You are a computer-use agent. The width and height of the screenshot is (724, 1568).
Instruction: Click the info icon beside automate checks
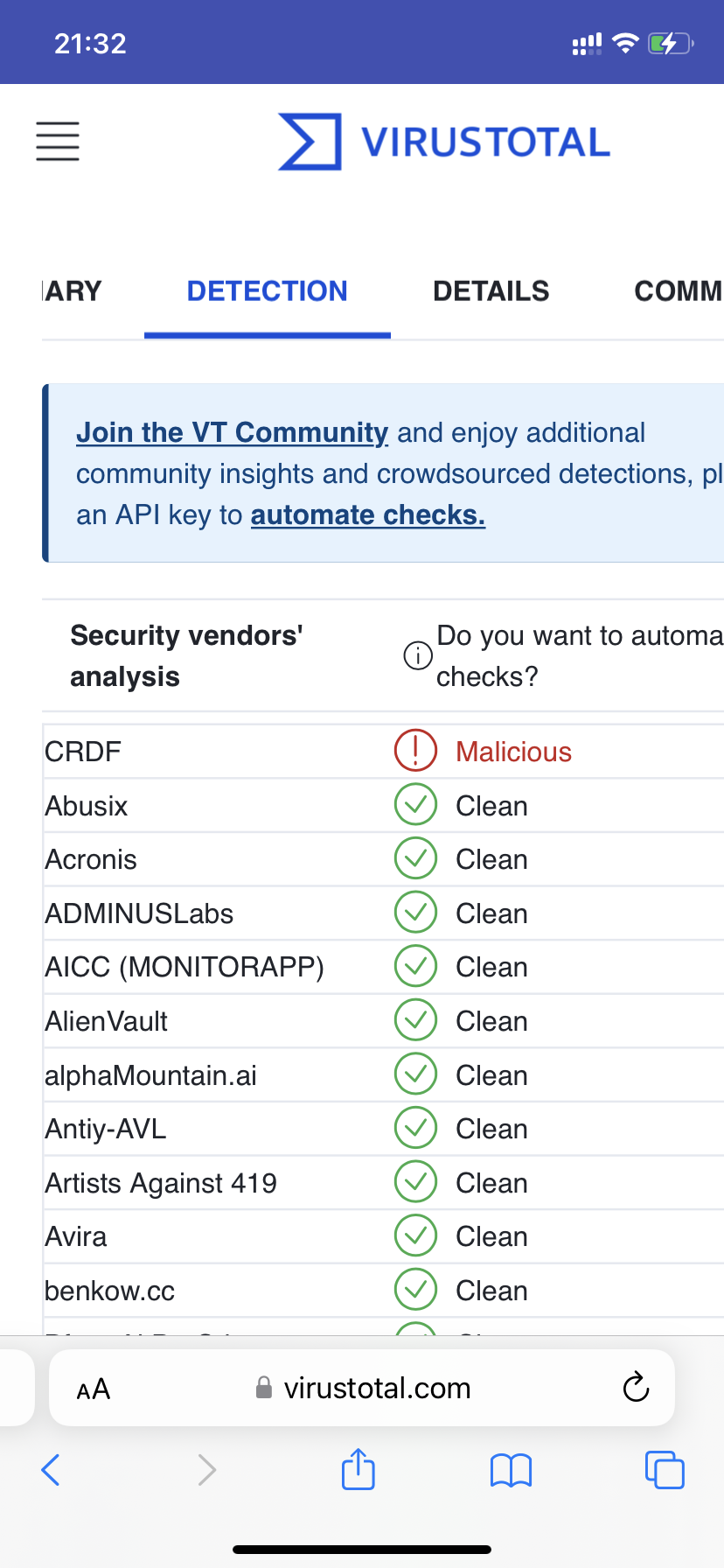(417, 655)
